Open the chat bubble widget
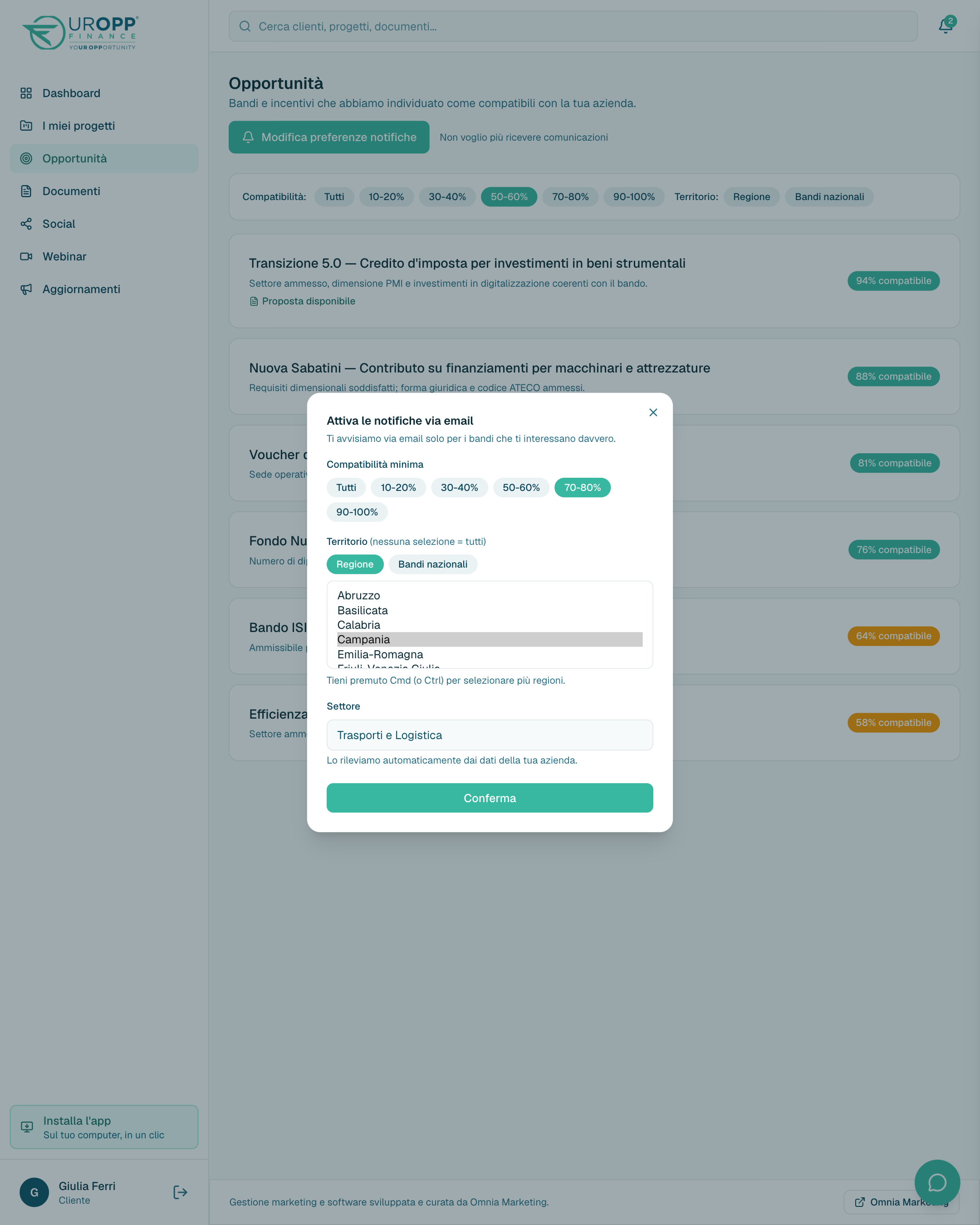This screenshot has width=980, height=1225. [937, 1182]
